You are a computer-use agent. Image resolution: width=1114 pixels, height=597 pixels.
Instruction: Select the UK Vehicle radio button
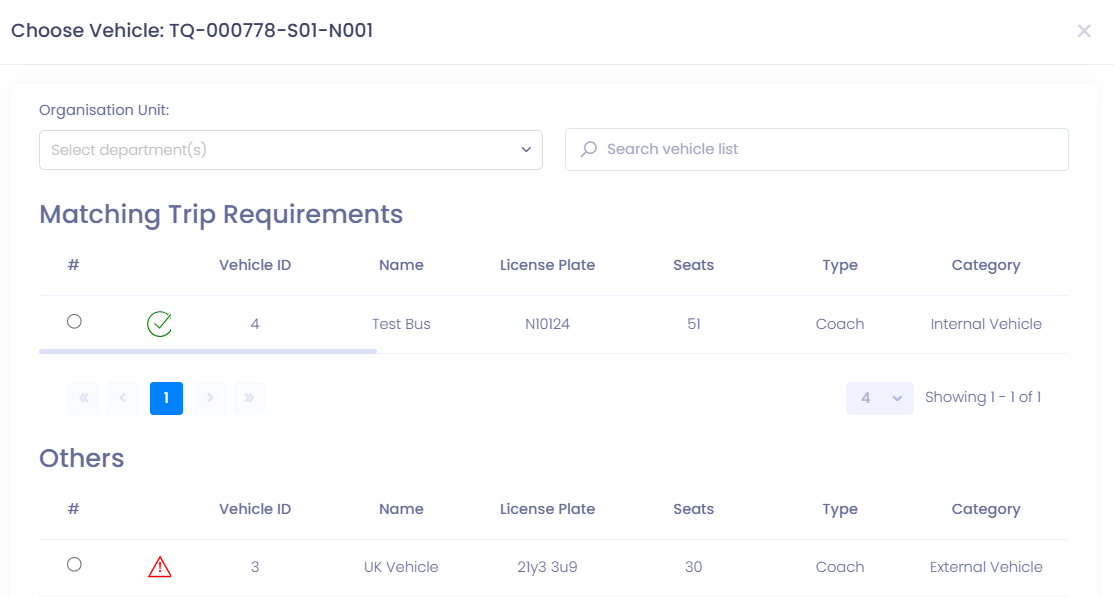click(x=74, y=565)
